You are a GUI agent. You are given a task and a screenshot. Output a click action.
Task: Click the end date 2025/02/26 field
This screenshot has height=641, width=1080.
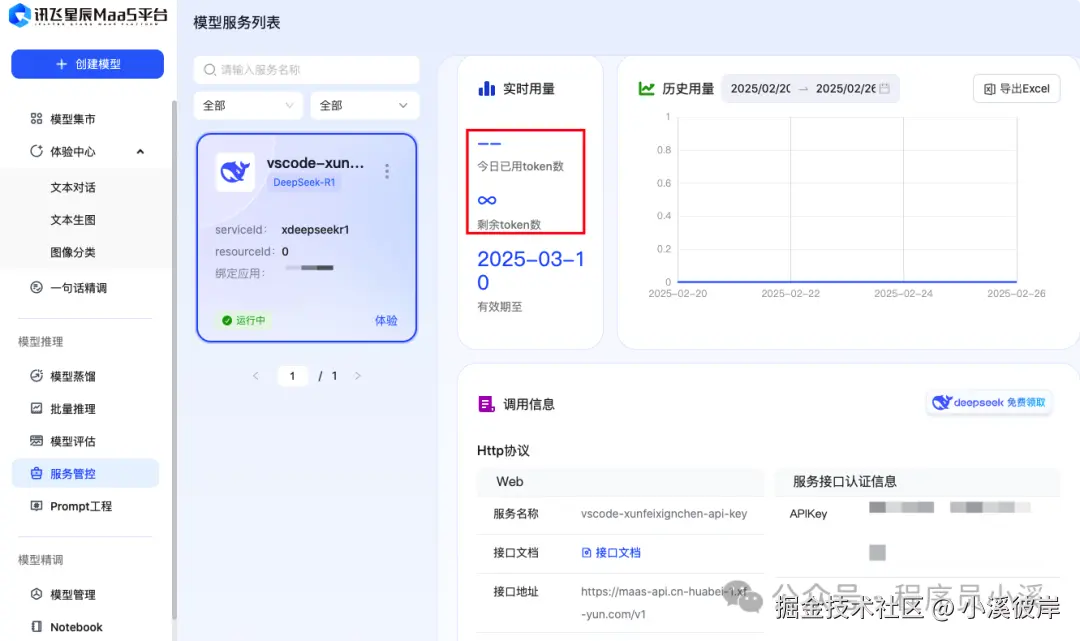coord(846,89)
